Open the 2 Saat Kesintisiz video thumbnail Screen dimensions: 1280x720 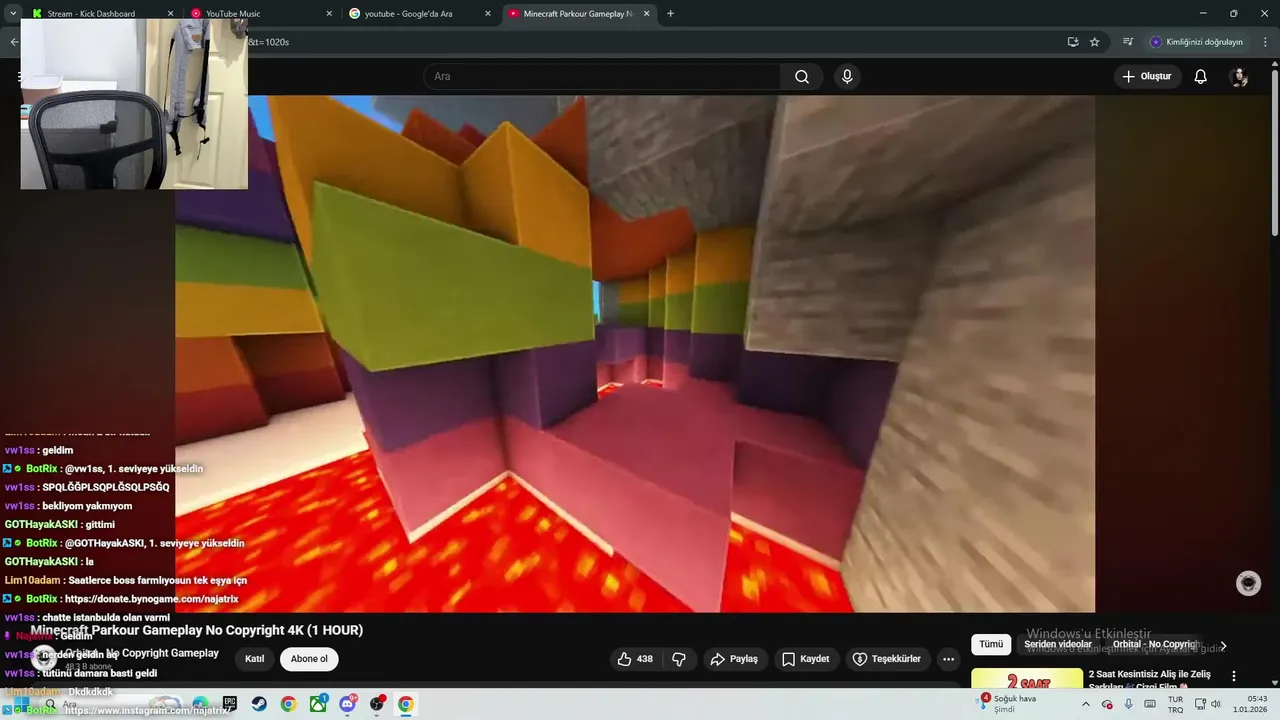(1027, 679)
